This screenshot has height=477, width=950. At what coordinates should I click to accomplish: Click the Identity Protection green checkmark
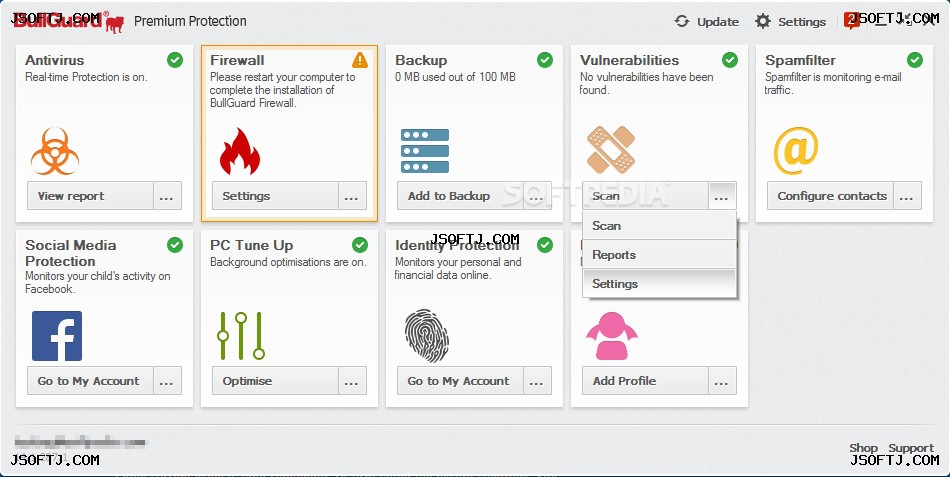coord(545,245)
